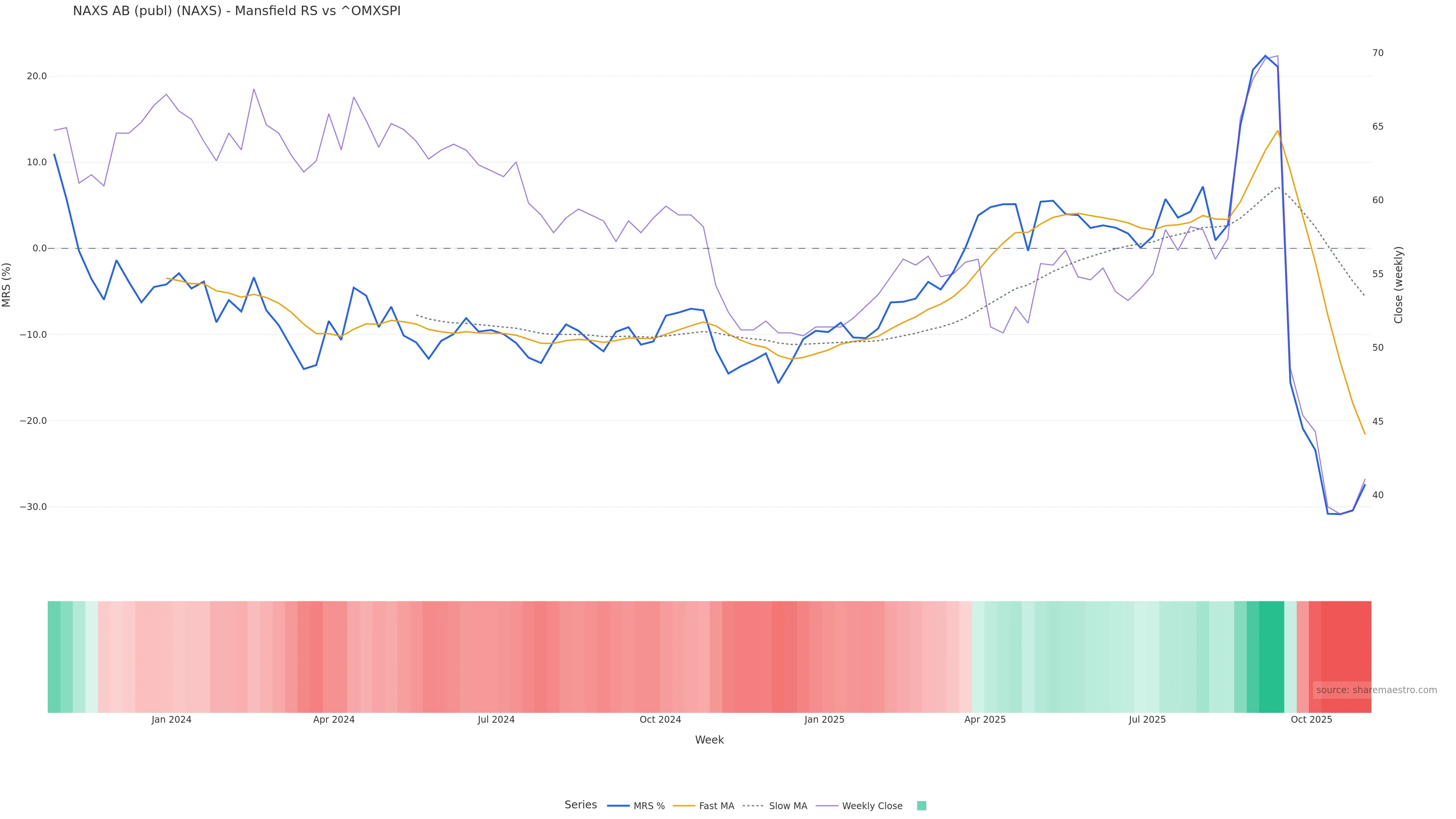Click the Close (weekly) right axis title

pyautogui.click(x=1398, y=285)
